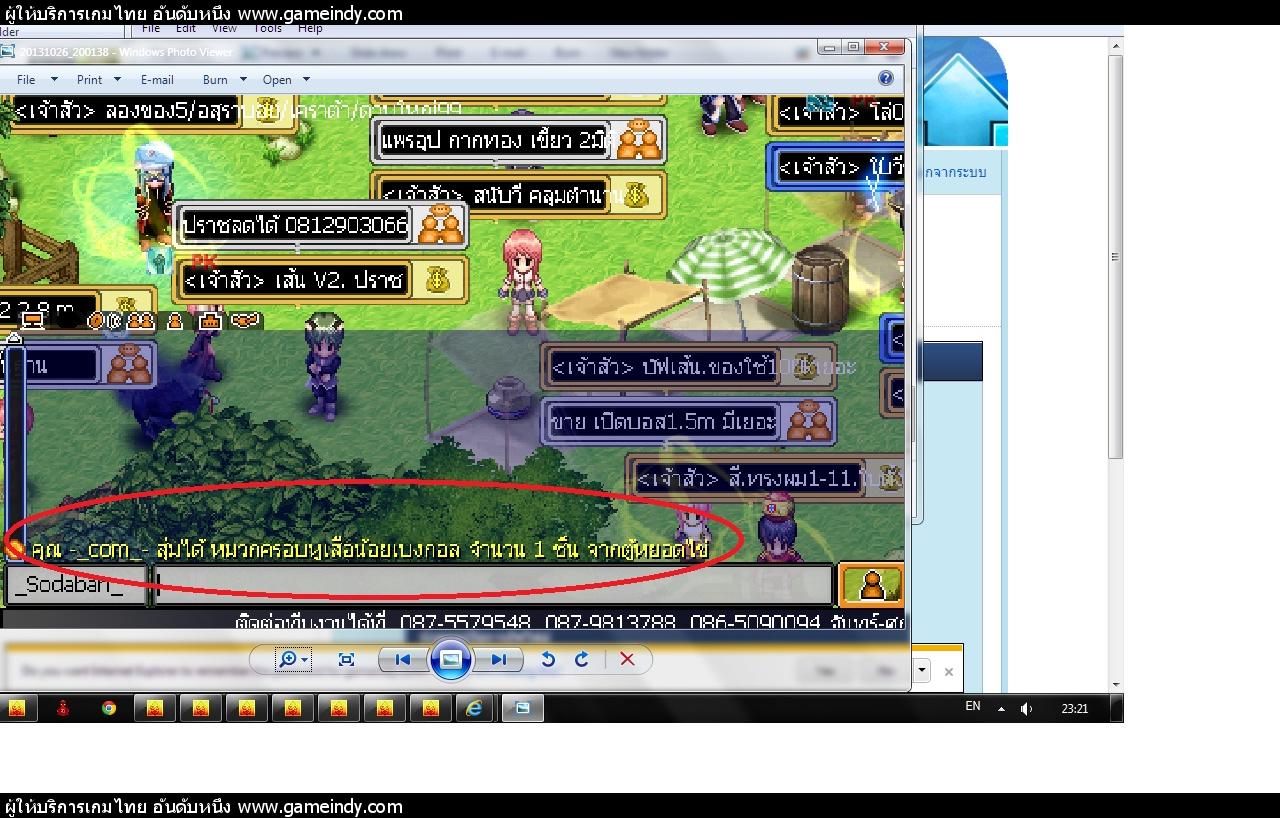Image resolution: width=1280 pixels, height=818 pixels.
Task: Click the Photo Viewer taskbar button
Action: click(x=522, y=708)
